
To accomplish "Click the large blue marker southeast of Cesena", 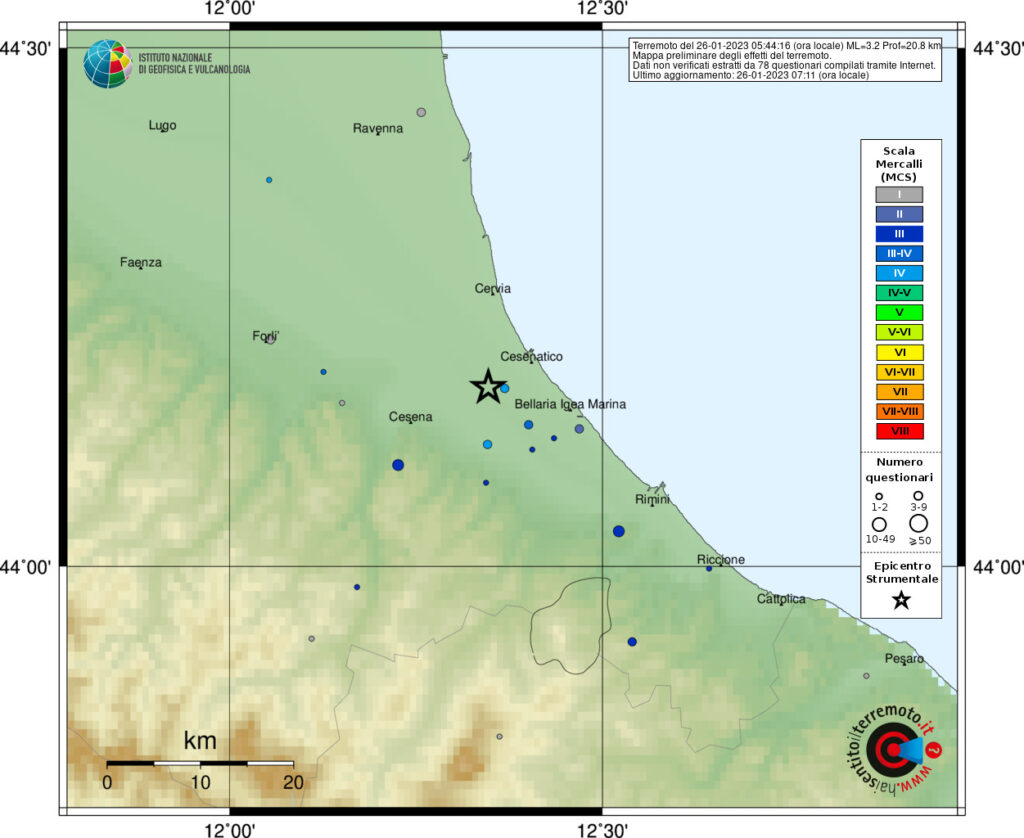I will coord(398,465).
